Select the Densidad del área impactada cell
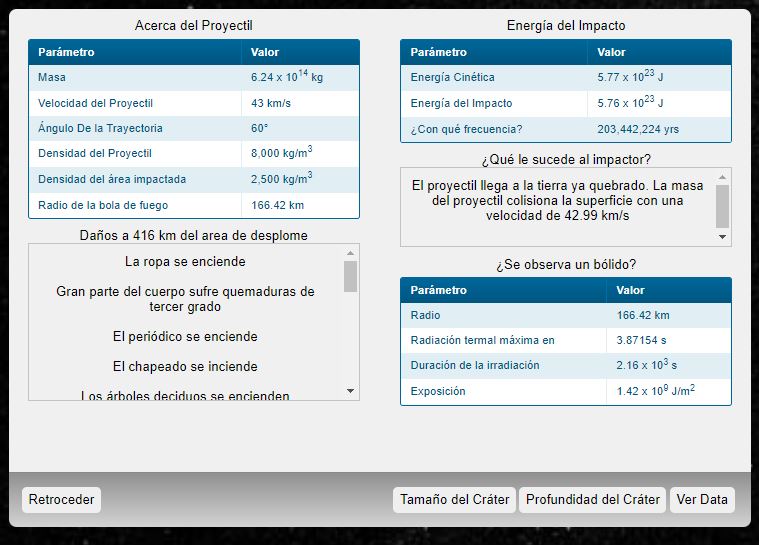Viewport: 759px width, 545px height. tap(135, 180)
